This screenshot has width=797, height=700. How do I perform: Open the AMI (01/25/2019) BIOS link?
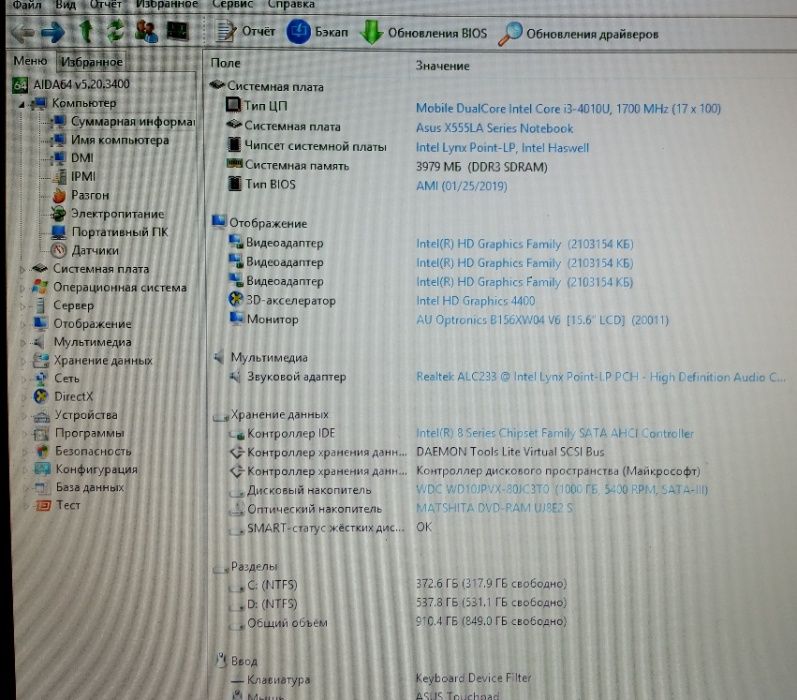pyautogui.click(x=462, y=186)
